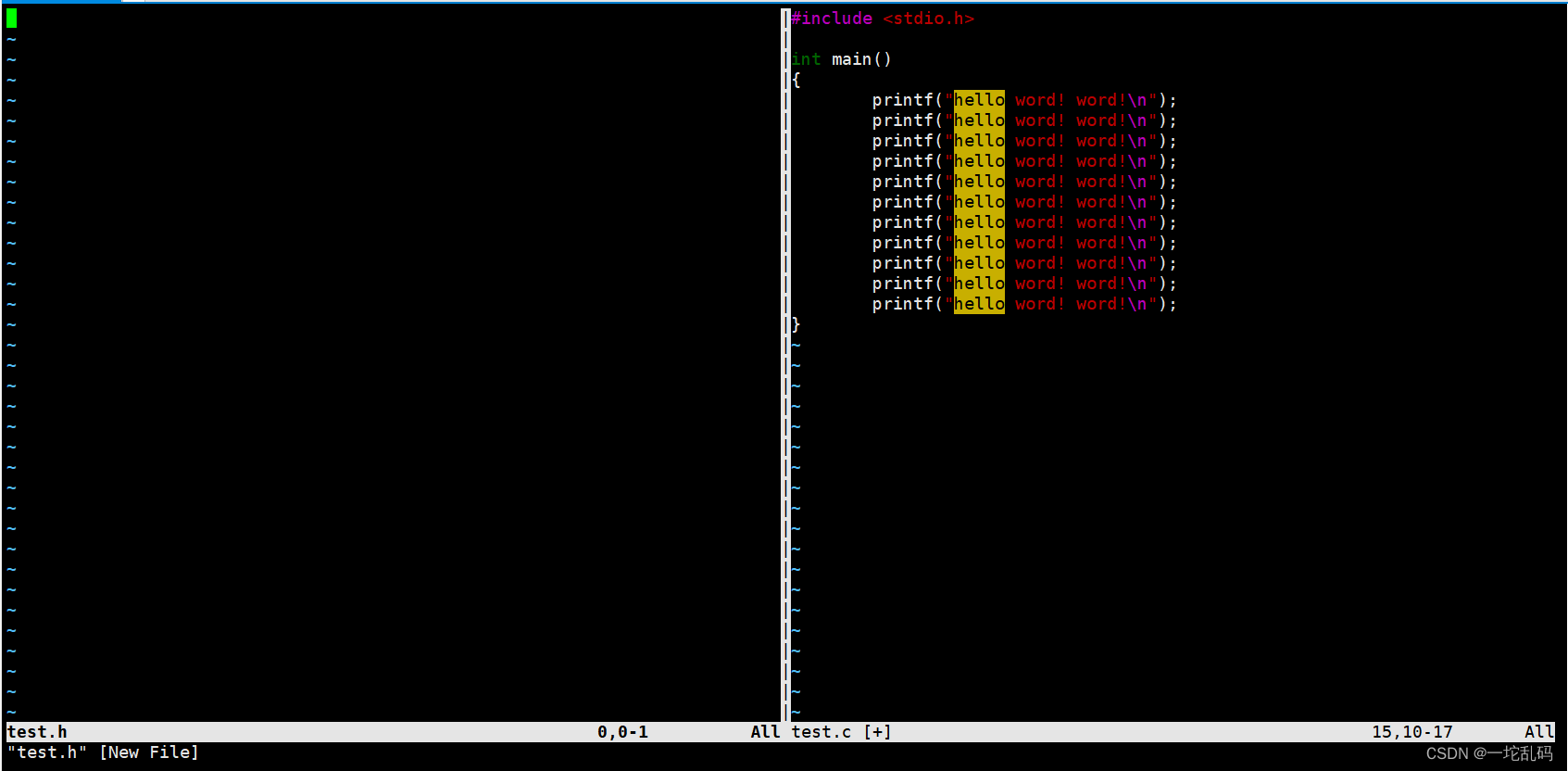
Task: Click printf on the topmost printf line
Action: coord(902,100)
